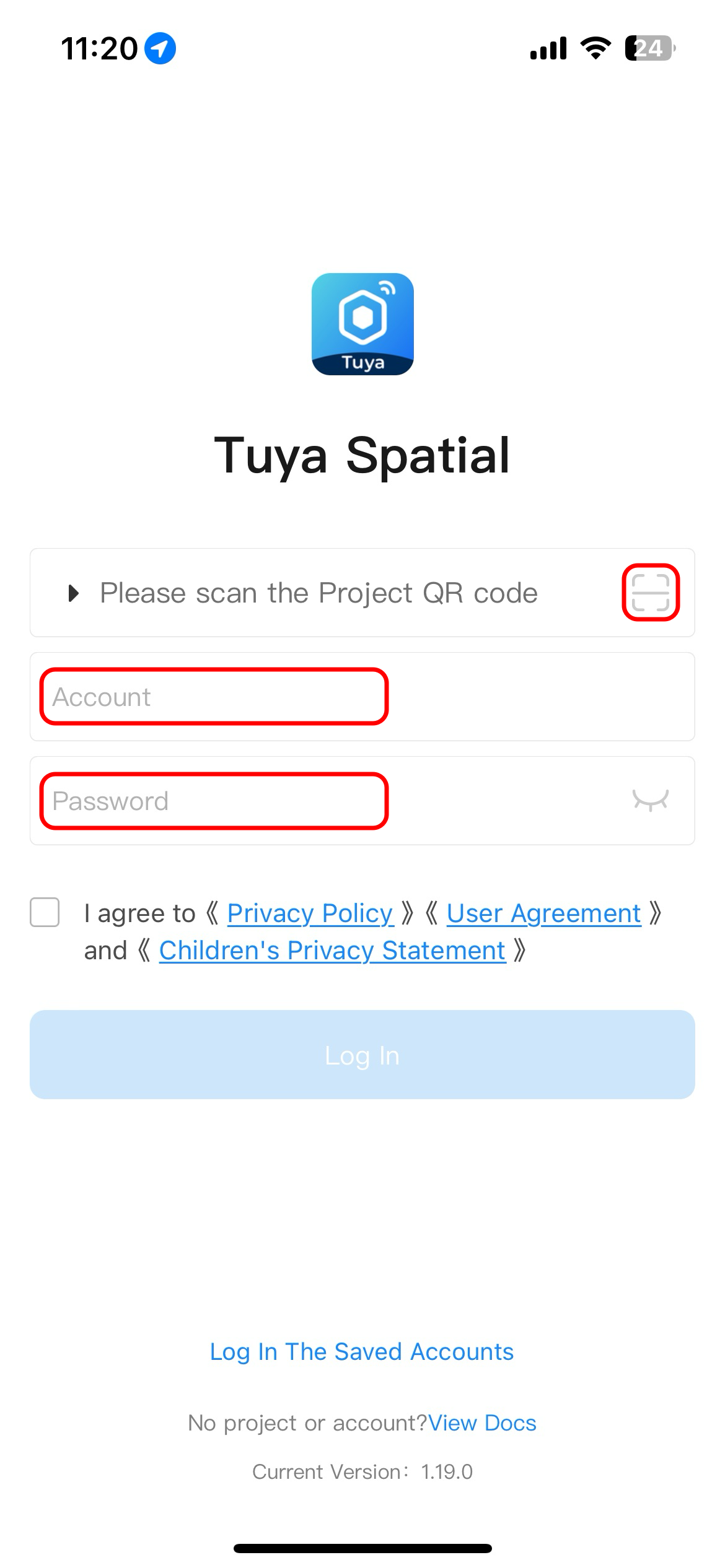This screenshot has width=725, height=1568.
Task: Expand the project QR code triangle
Action: click(73, 593)
